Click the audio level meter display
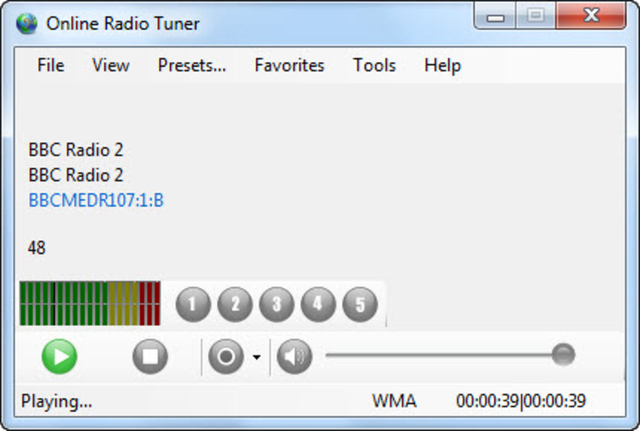Viewport: 640px width, 431px height. point(90,303)
